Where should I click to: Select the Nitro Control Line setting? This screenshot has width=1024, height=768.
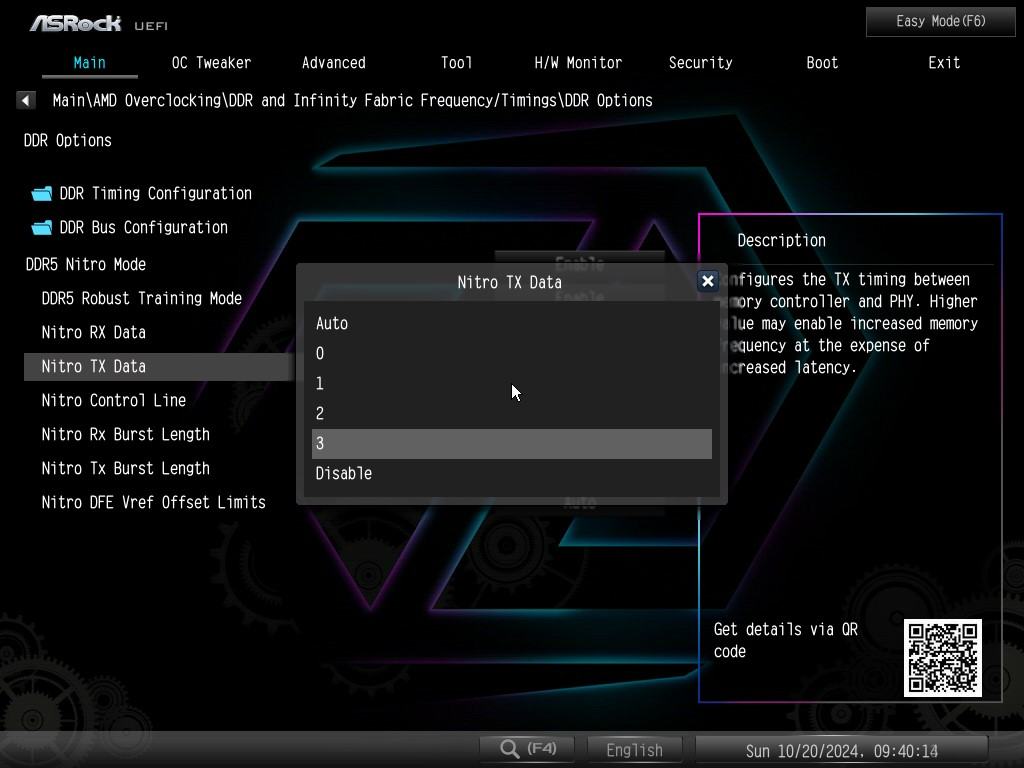114,400
